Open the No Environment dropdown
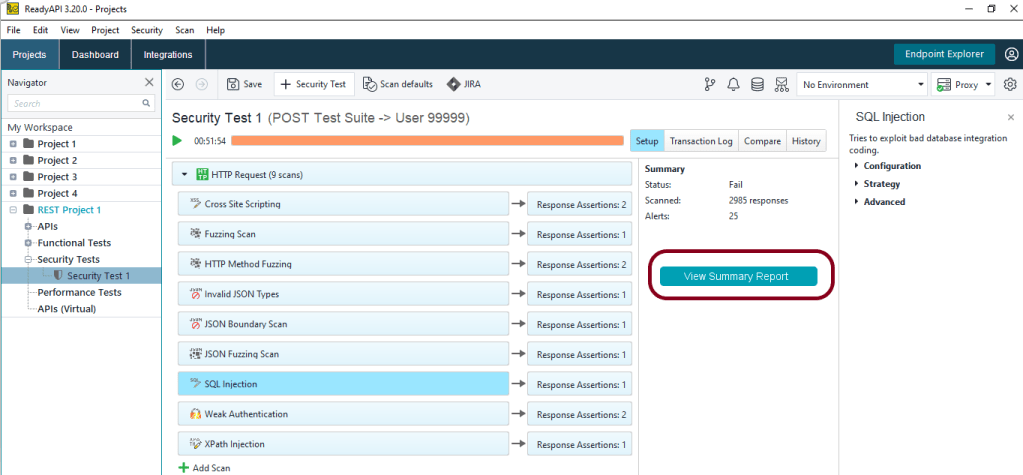 (861, 85)
